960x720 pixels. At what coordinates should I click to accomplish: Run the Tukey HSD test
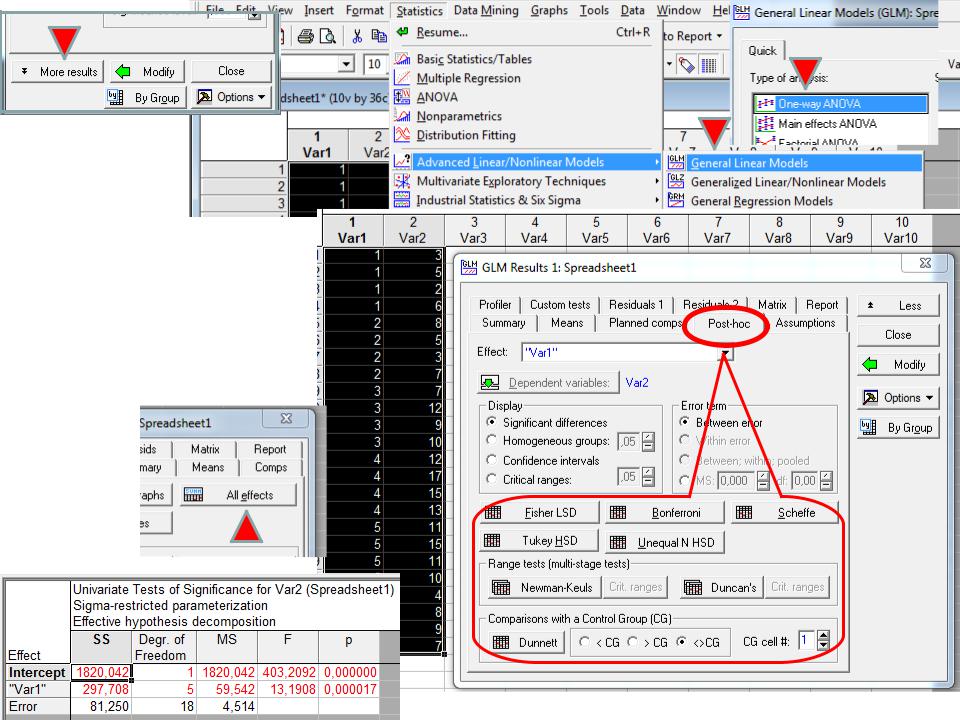(538, 541)
